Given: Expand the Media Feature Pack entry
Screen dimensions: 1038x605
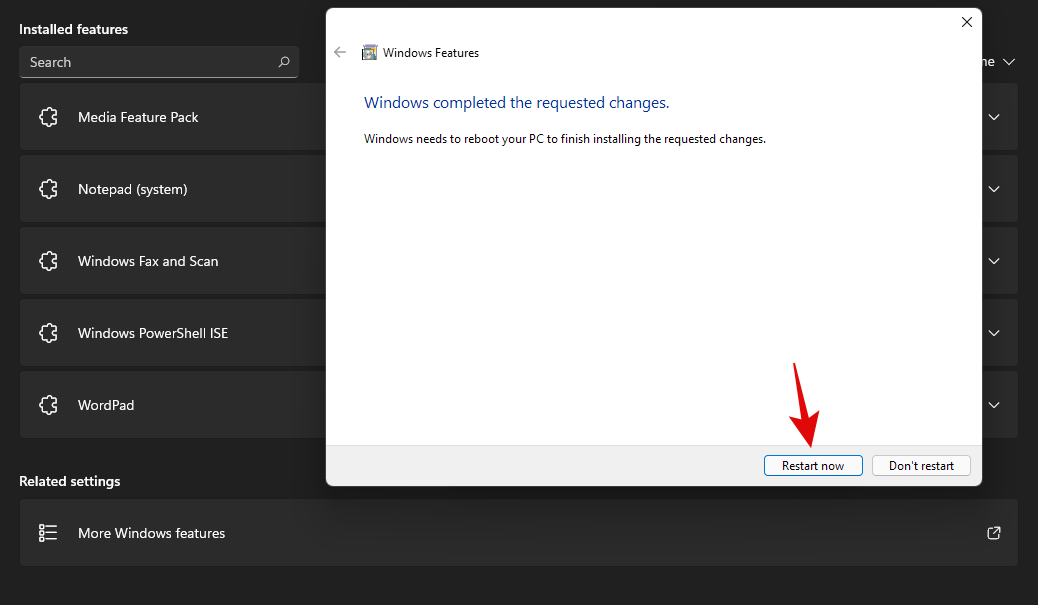Looking at the screenshot, I should point(994,117).
